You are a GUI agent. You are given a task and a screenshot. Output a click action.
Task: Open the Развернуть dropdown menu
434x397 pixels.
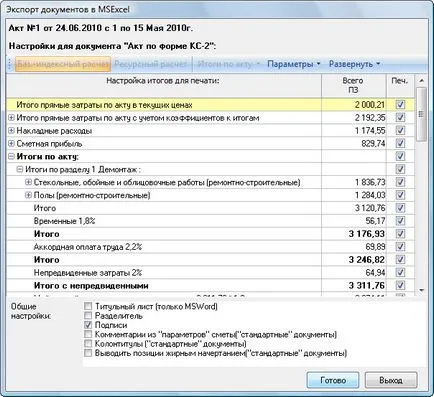(354, 64)
